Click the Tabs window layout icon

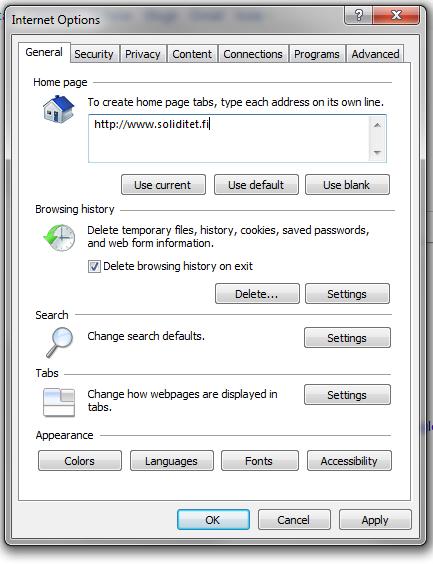pos(59,402)
